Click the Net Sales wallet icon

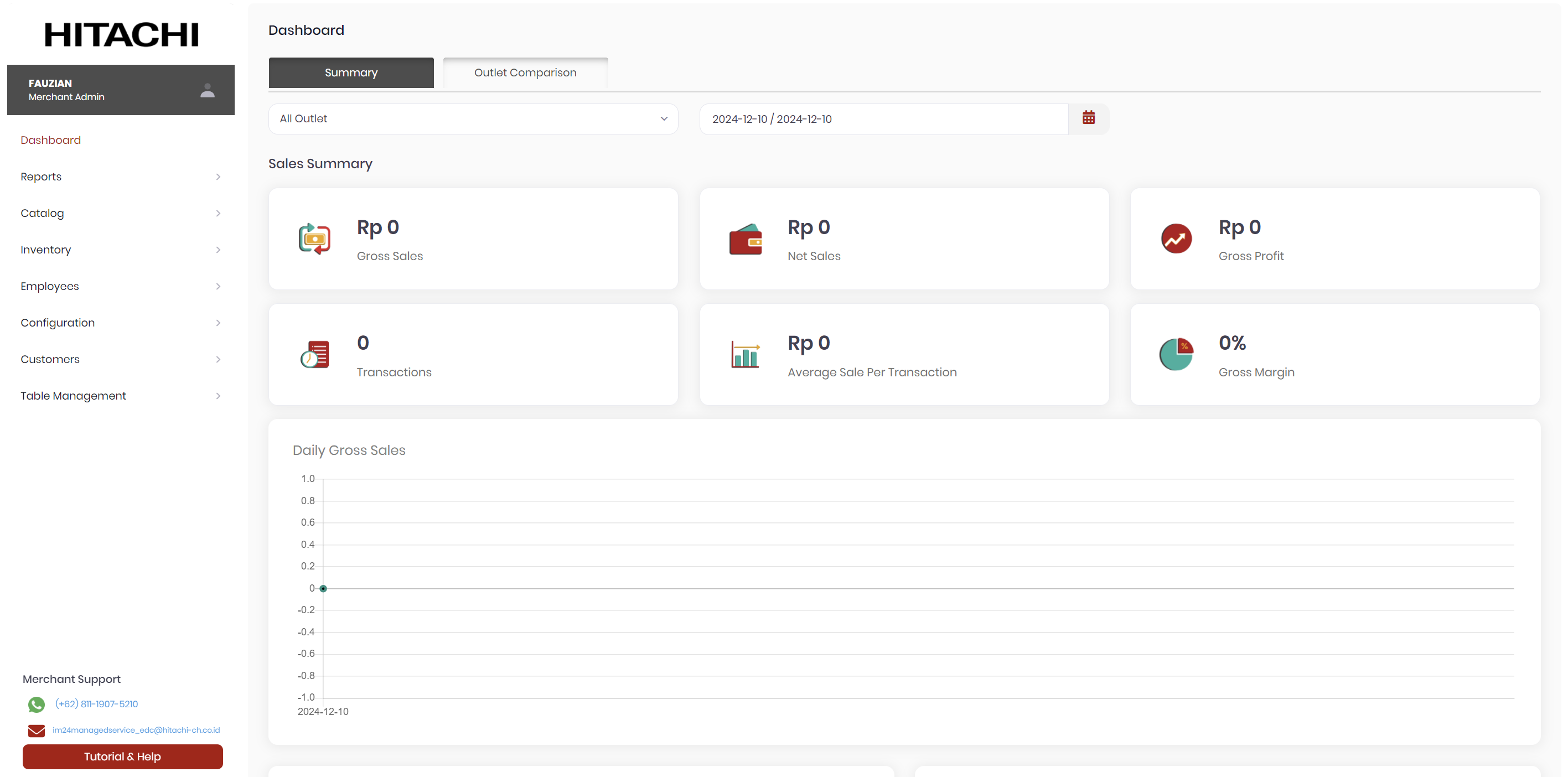(x=745, y=239)
